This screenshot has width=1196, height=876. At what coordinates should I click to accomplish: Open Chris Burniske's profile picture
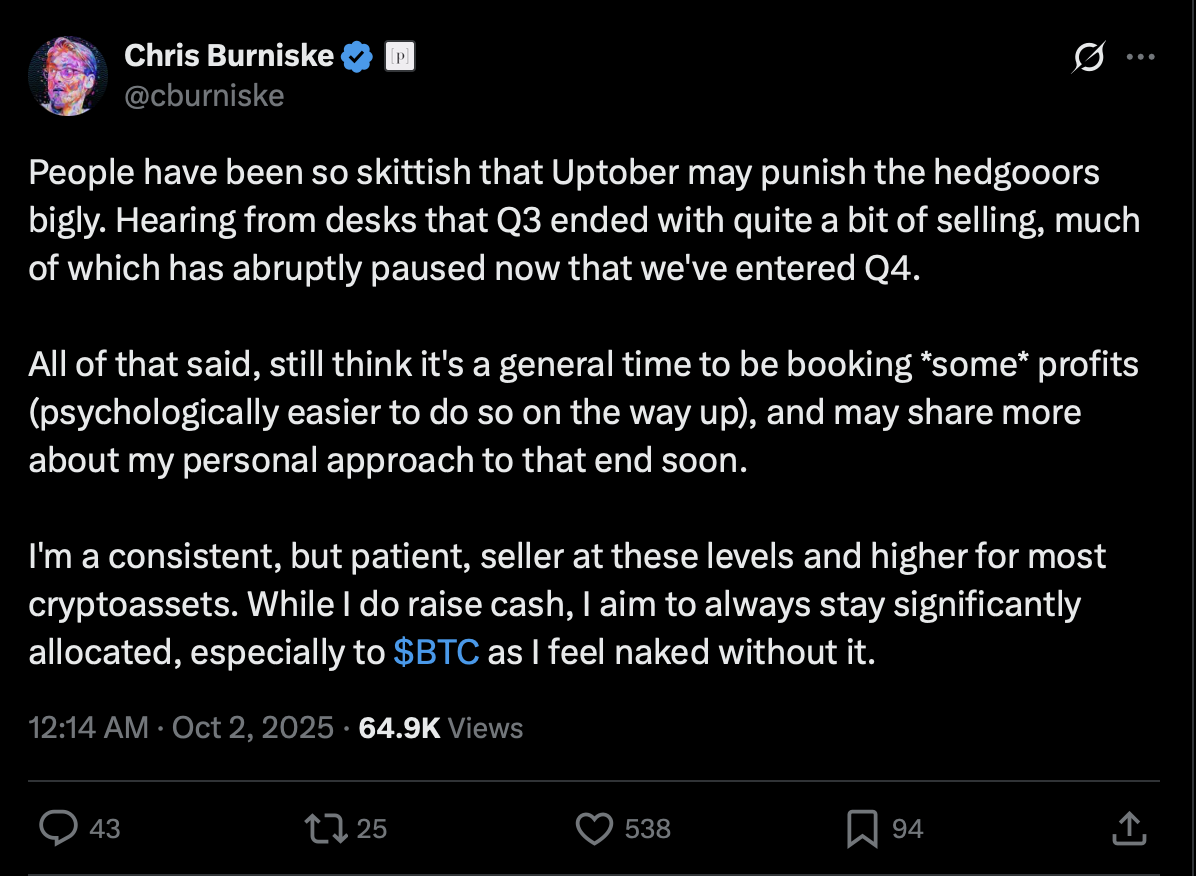pyautogui.click(x=69, y=76)
